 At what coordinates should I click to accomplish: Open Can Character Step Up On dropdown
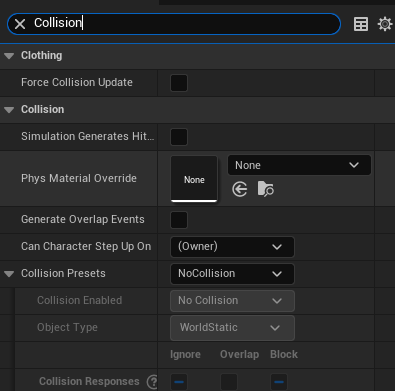232,247
